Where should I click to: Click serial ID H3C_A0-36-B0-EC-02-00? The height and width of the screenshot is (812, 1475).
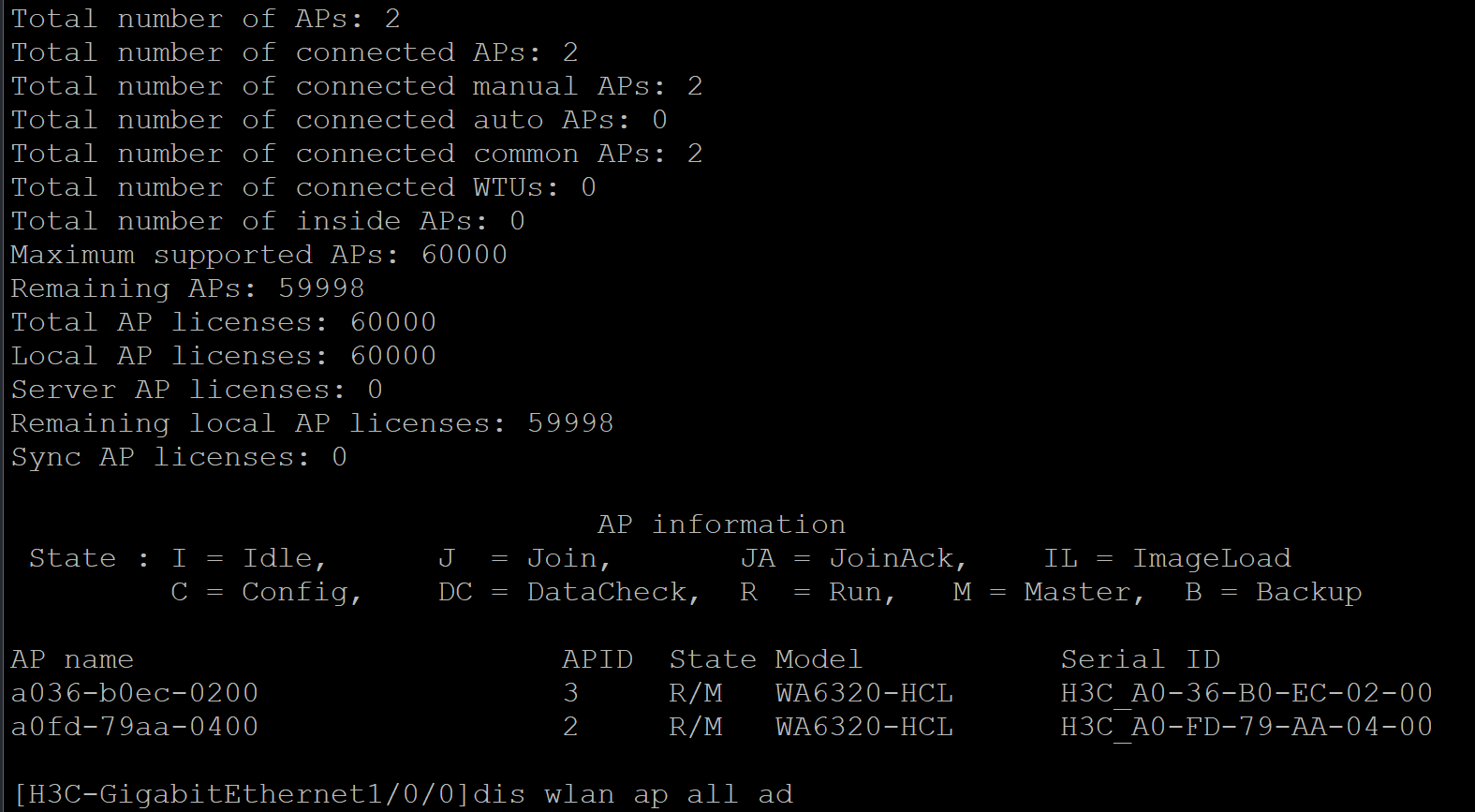(x=1246, y=693)
